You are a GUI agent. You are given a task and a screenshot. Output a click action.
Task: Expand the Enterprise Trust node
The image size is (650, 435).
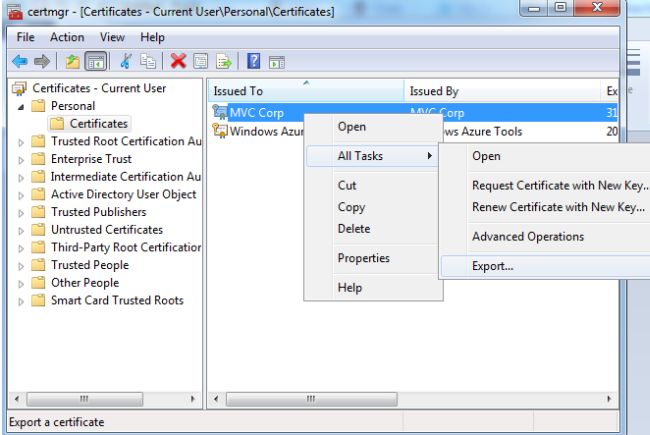point(21,160)
